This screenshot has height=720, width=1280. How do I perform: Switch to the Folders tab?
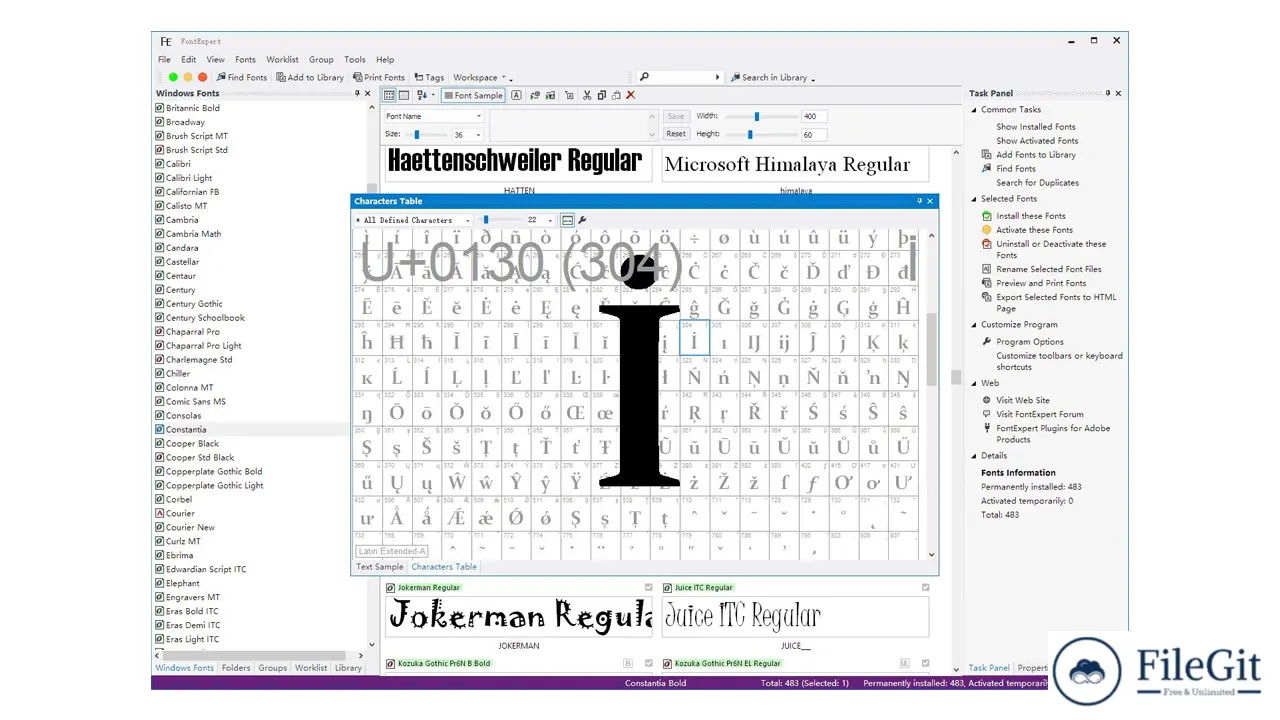pyautogui.click(x=236, y=668)
